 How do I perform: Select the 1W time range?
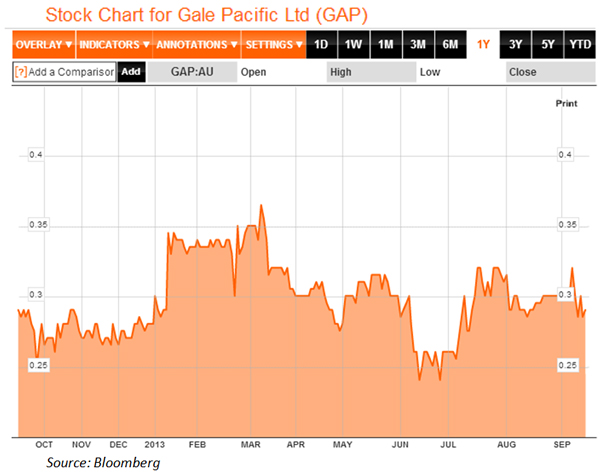[x=353, y=45]
